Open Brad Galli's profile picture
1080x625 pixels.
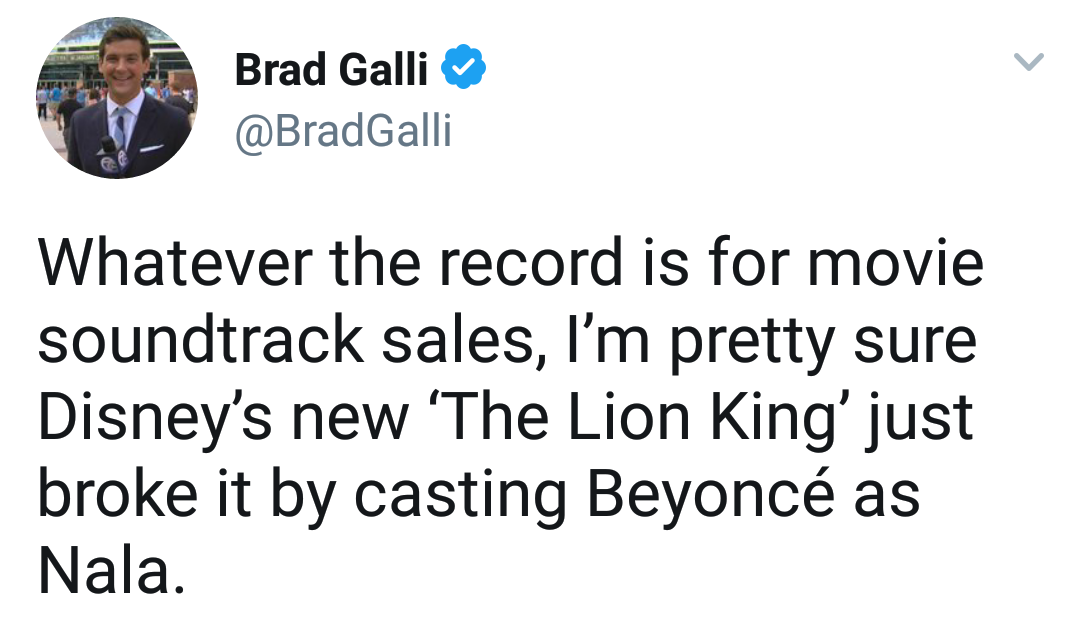click(117, 98)
